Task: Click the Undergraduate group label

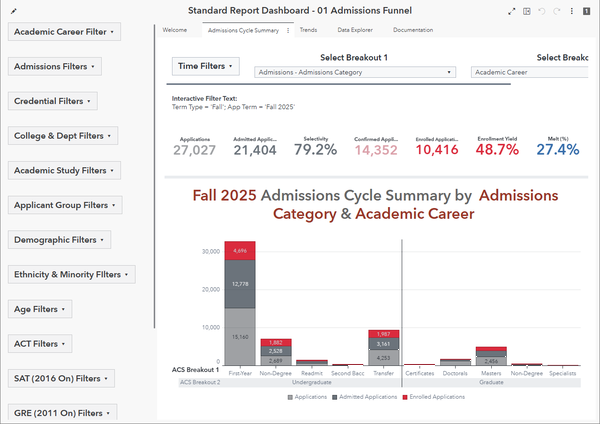Action: point(312,382)
